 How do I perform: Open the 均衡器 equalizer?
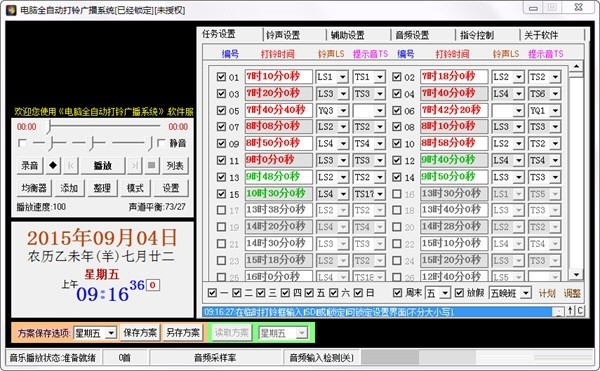click(34, 188)
